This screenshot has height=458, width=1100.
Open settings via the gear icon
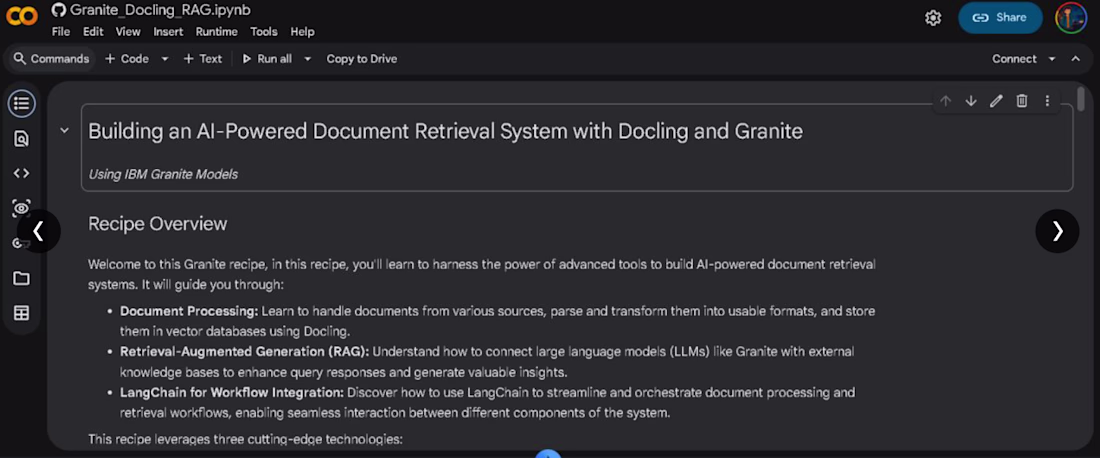(933, 18)
